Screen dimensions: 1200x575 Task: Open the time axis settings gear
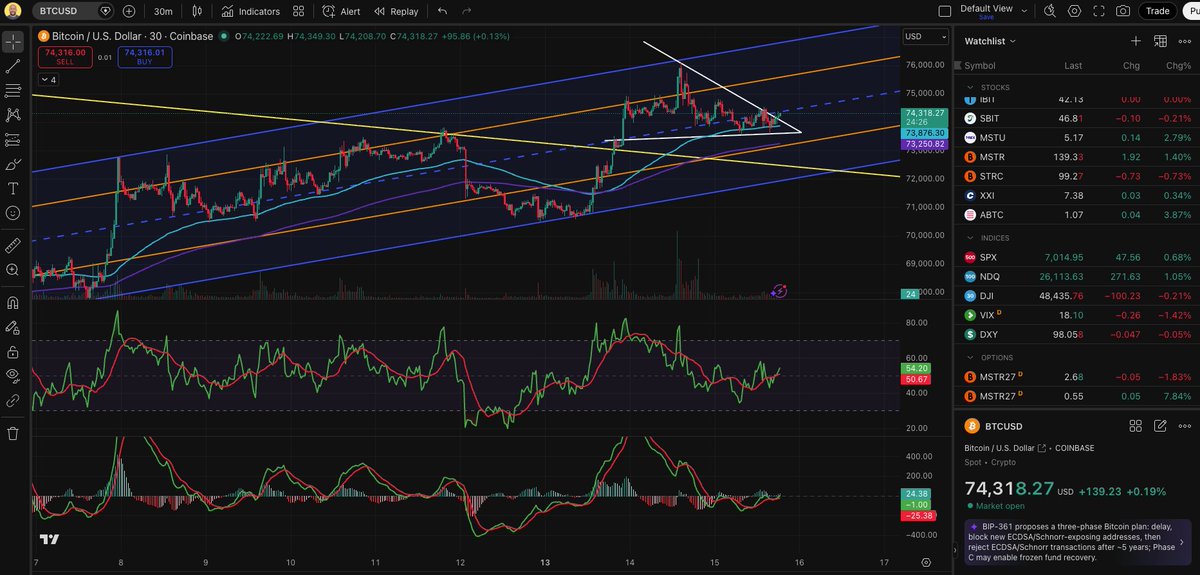926,563
